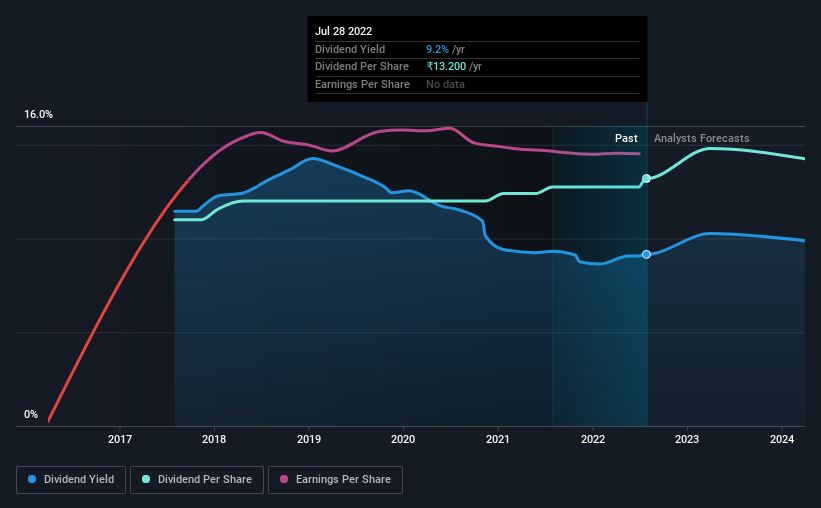
Task: Click the 2023 x-axis label
Action: [687, 439]
